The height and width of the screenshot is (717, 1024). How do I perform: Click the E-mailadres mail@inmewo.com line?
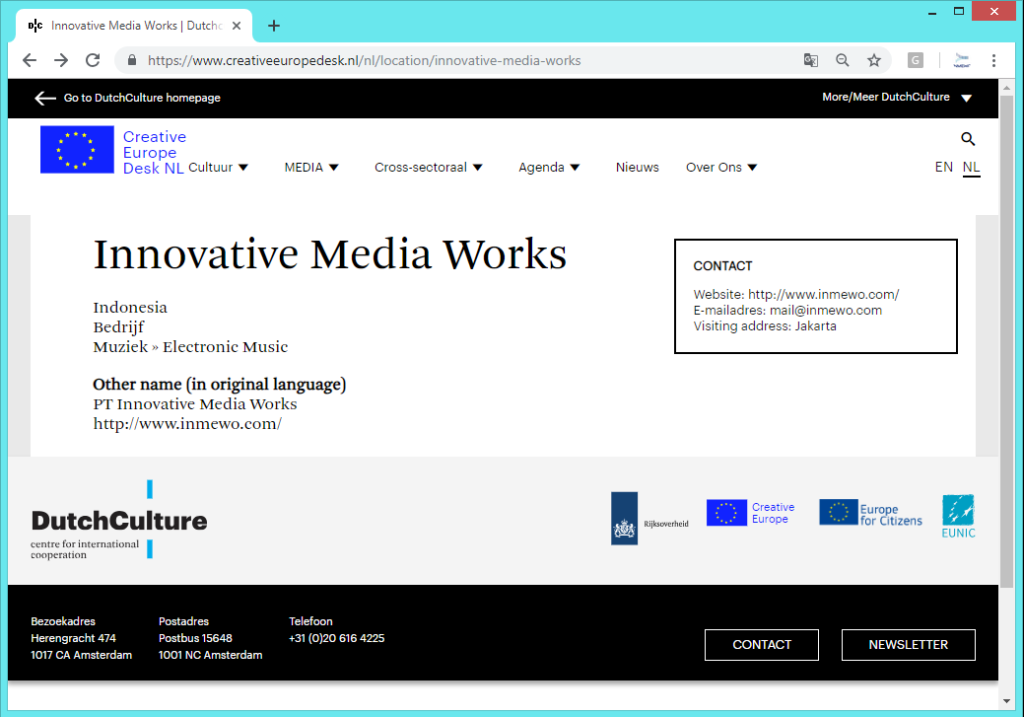coord(788,310)
